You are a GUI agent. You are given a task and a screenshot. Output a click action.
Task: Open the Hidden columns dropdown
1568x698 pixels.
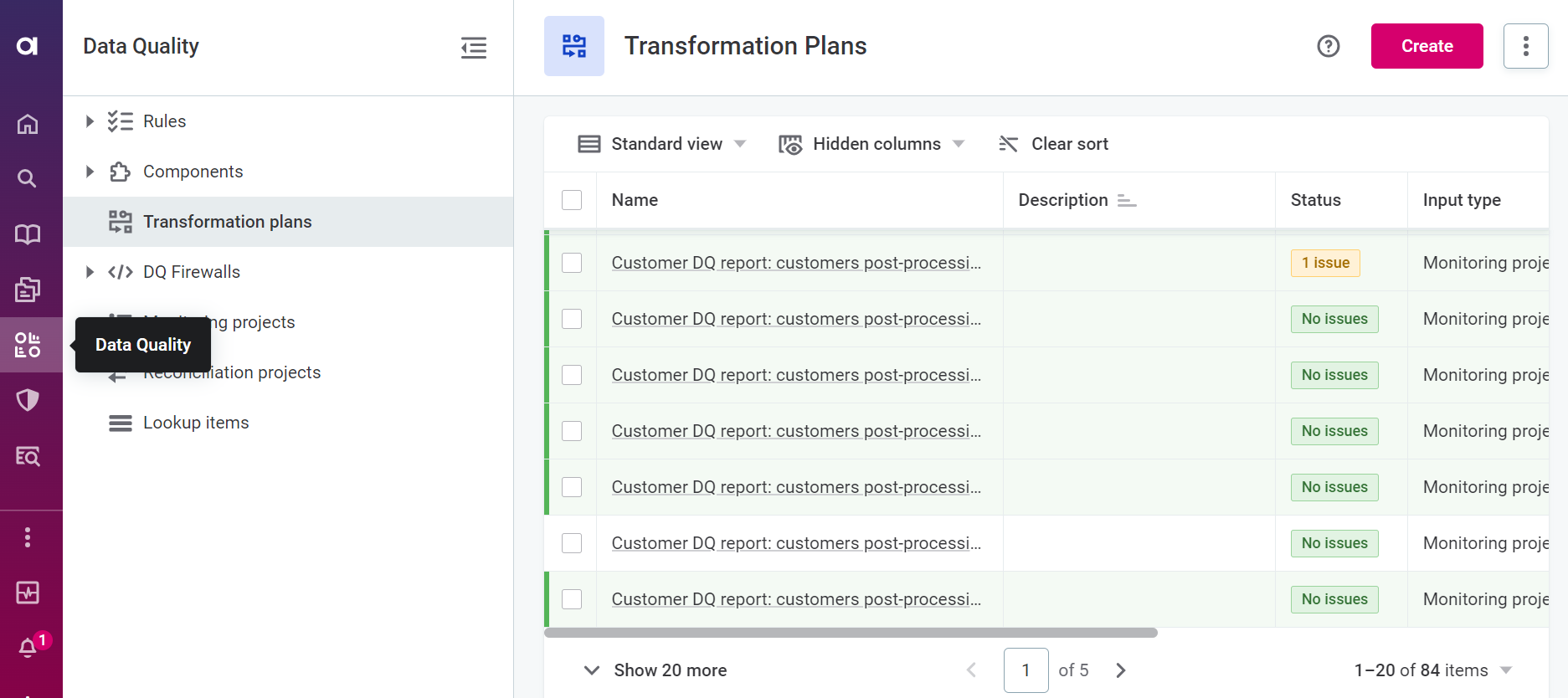click(x=871, y=144)
